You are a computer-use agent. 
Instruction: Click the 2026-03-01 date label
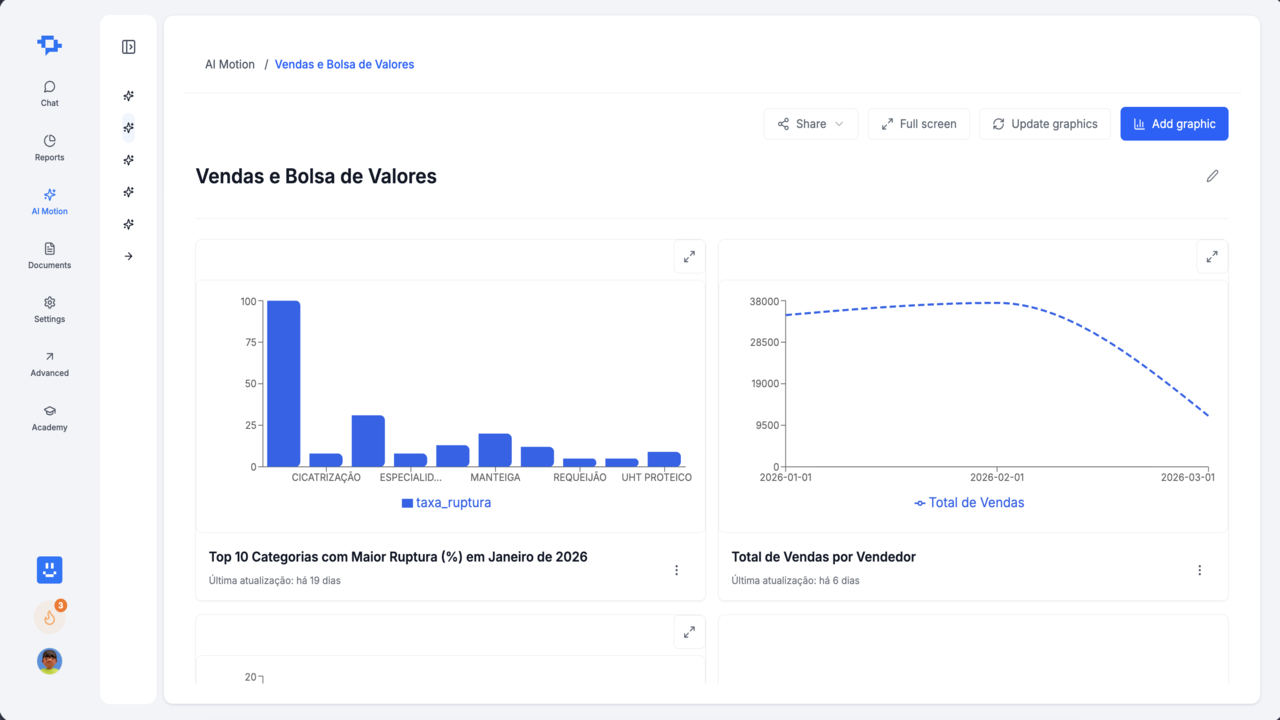tap(1187, 478)
